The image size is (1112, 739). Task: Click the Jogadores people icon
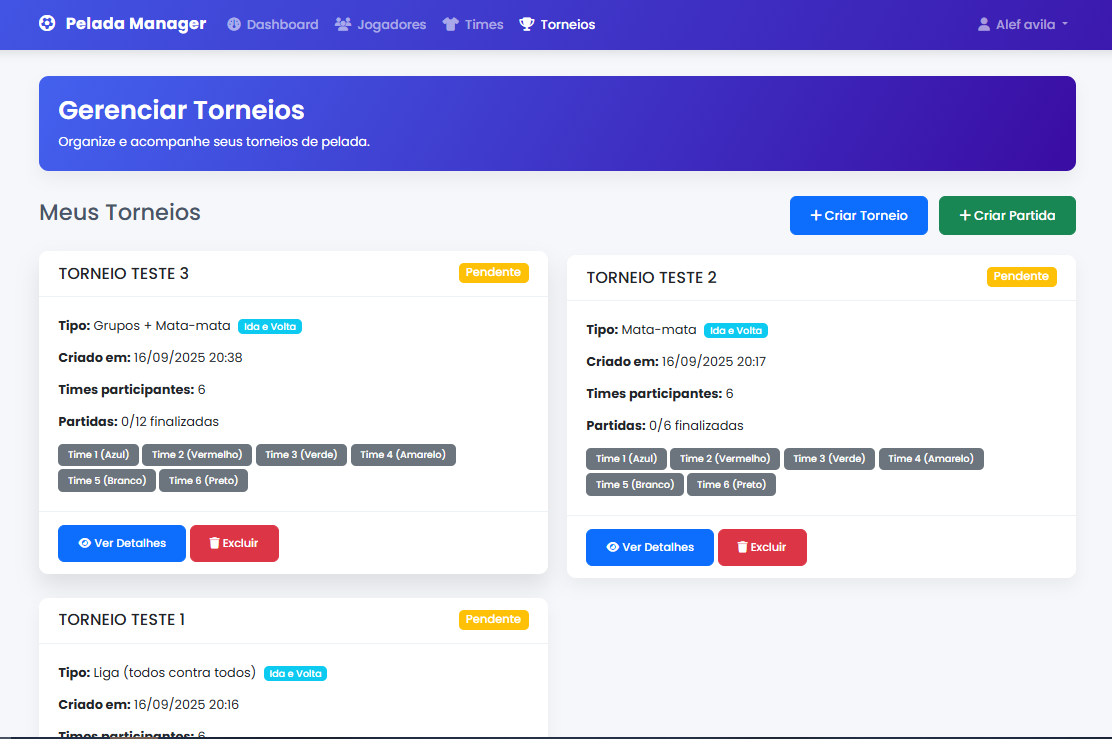point(343,25)
